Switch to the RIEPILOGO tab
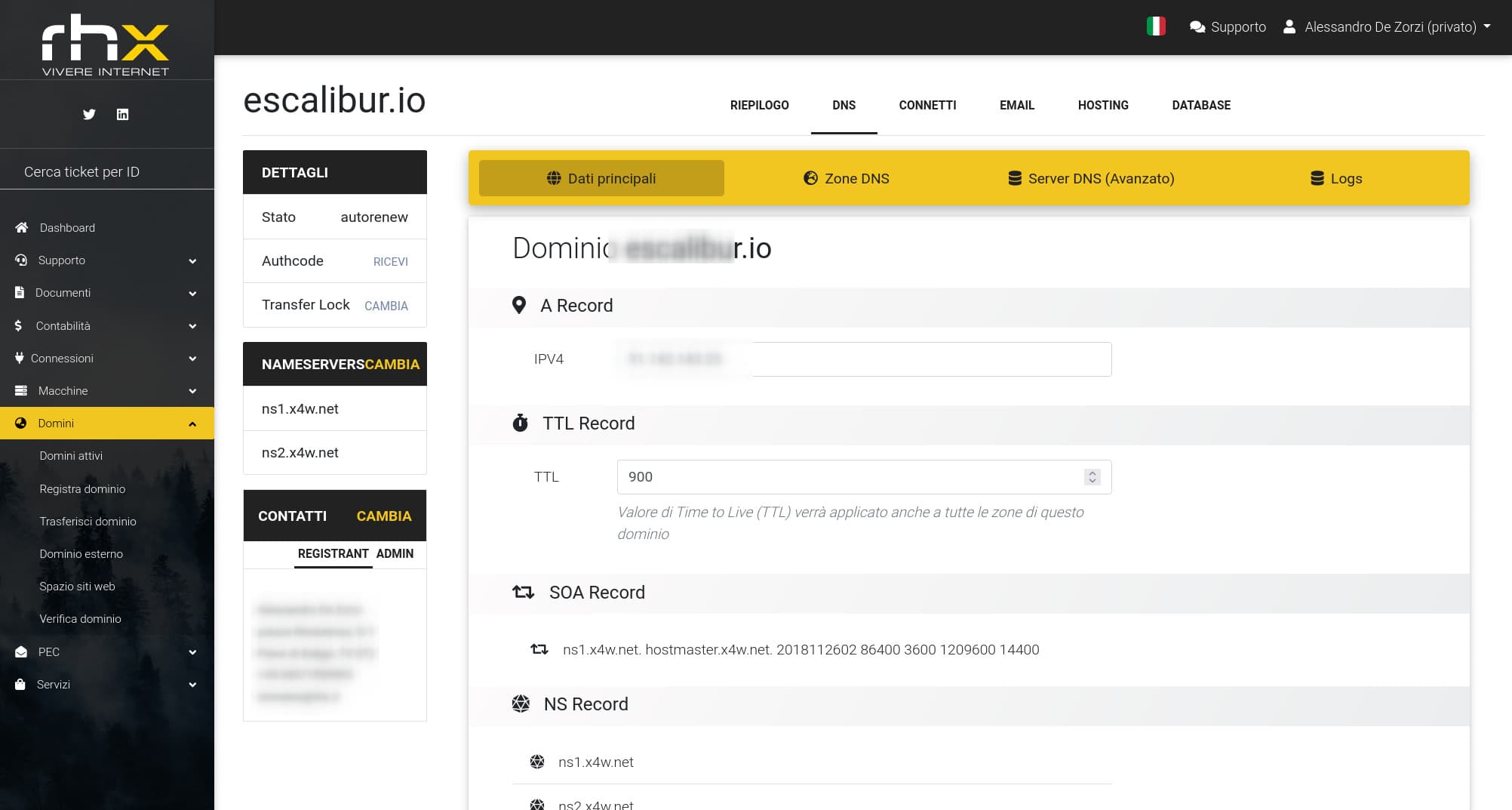 (759, 105)
